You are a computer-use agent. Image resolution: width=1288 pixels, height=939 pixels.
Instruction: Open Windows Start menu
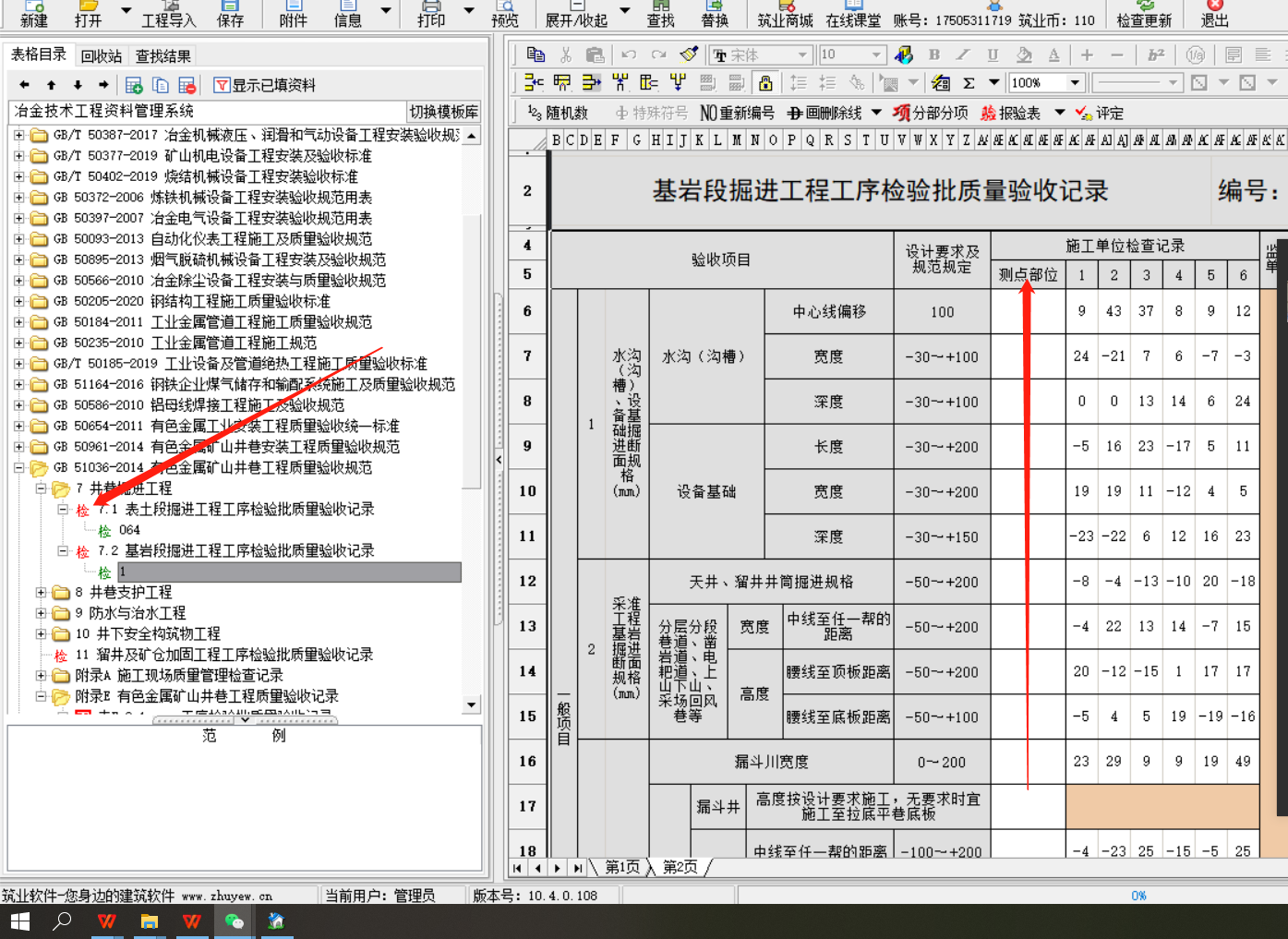(19, 921)
